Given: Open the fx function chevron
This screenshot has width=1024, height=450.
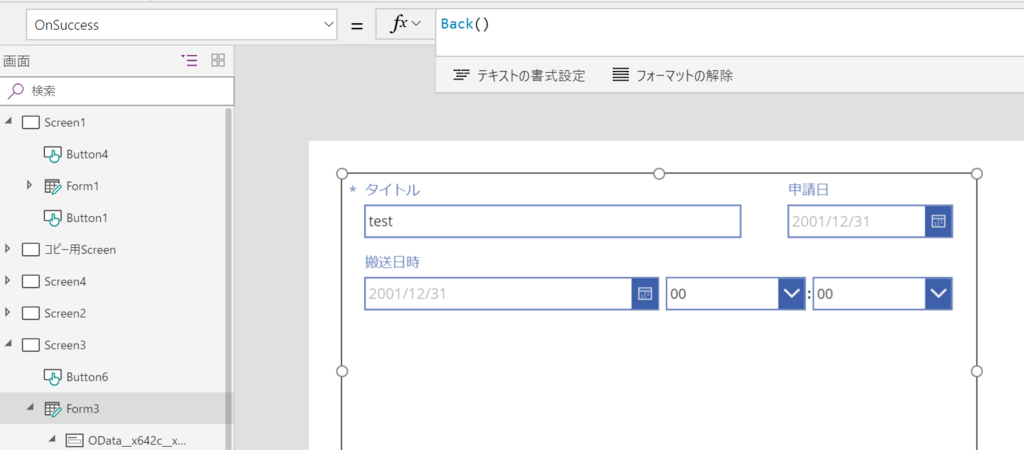Looking at the screenshot, I should click(416, 24).
